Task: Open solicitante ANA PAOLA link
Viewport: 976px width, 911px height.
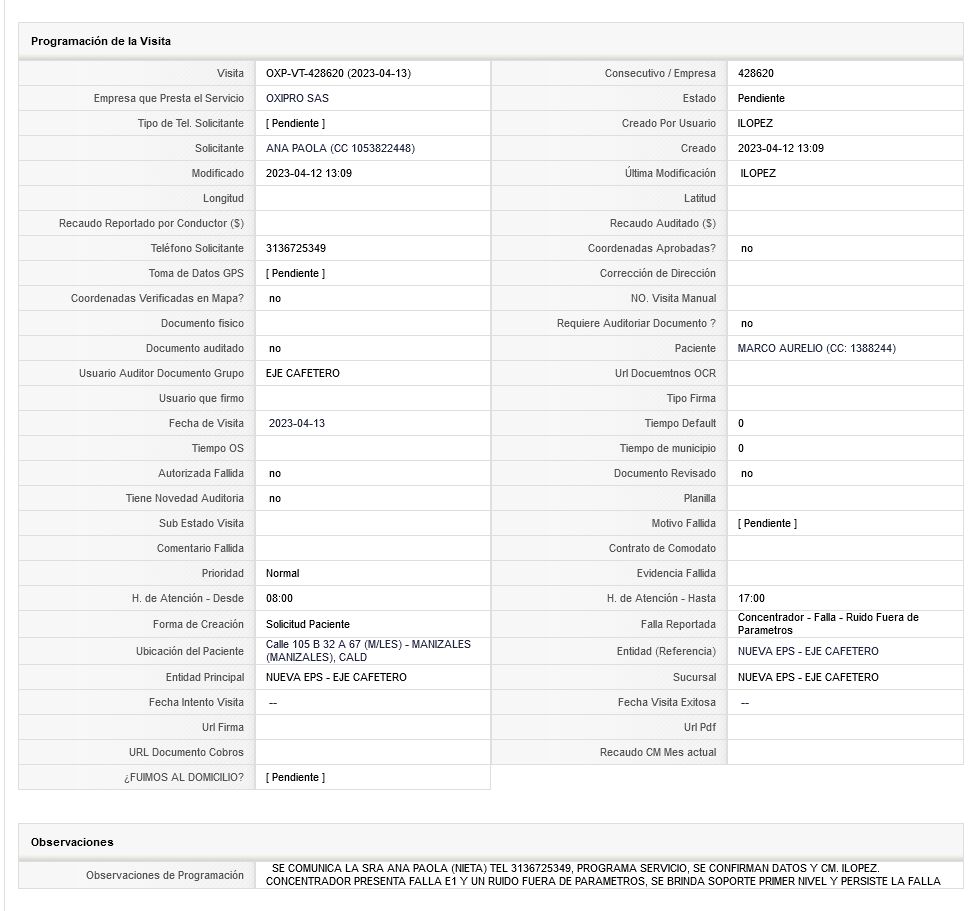Action: [x=340, y=149]
